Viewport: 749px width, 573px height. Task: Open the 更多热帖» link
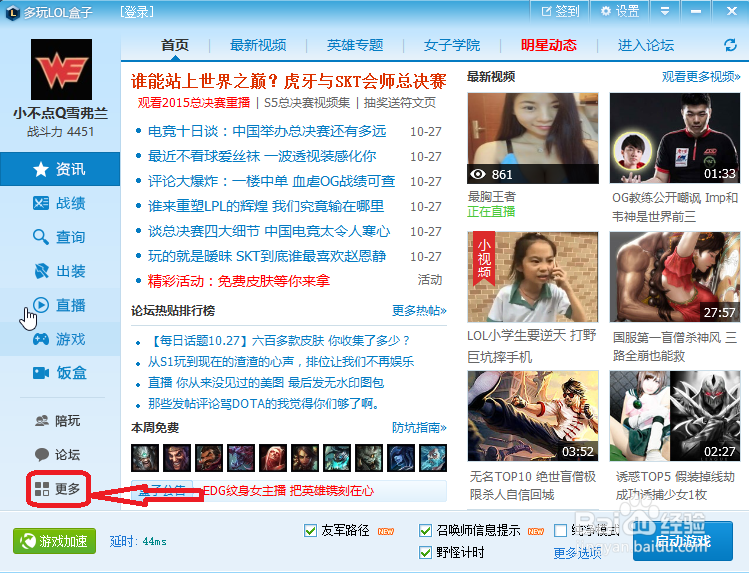(419, 311)
